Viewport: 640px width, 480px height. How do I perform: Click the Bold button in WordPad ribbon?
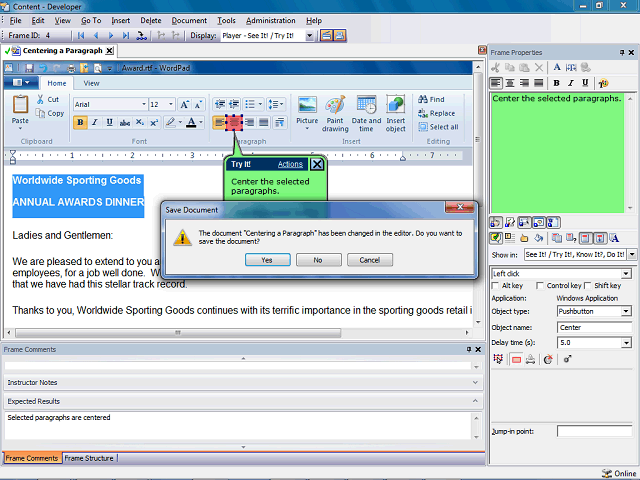click(x=80, y=122)
